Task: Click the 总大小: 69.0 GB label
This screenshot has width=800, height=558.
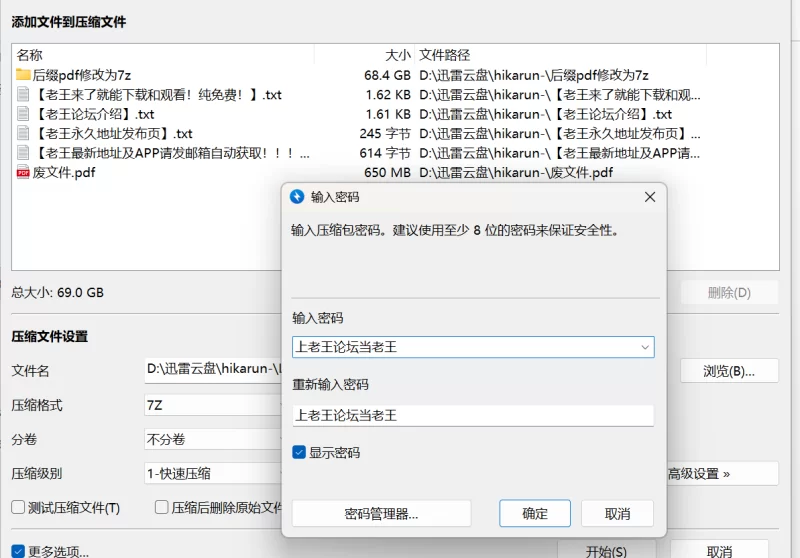Action: click(x=58, y=292)
